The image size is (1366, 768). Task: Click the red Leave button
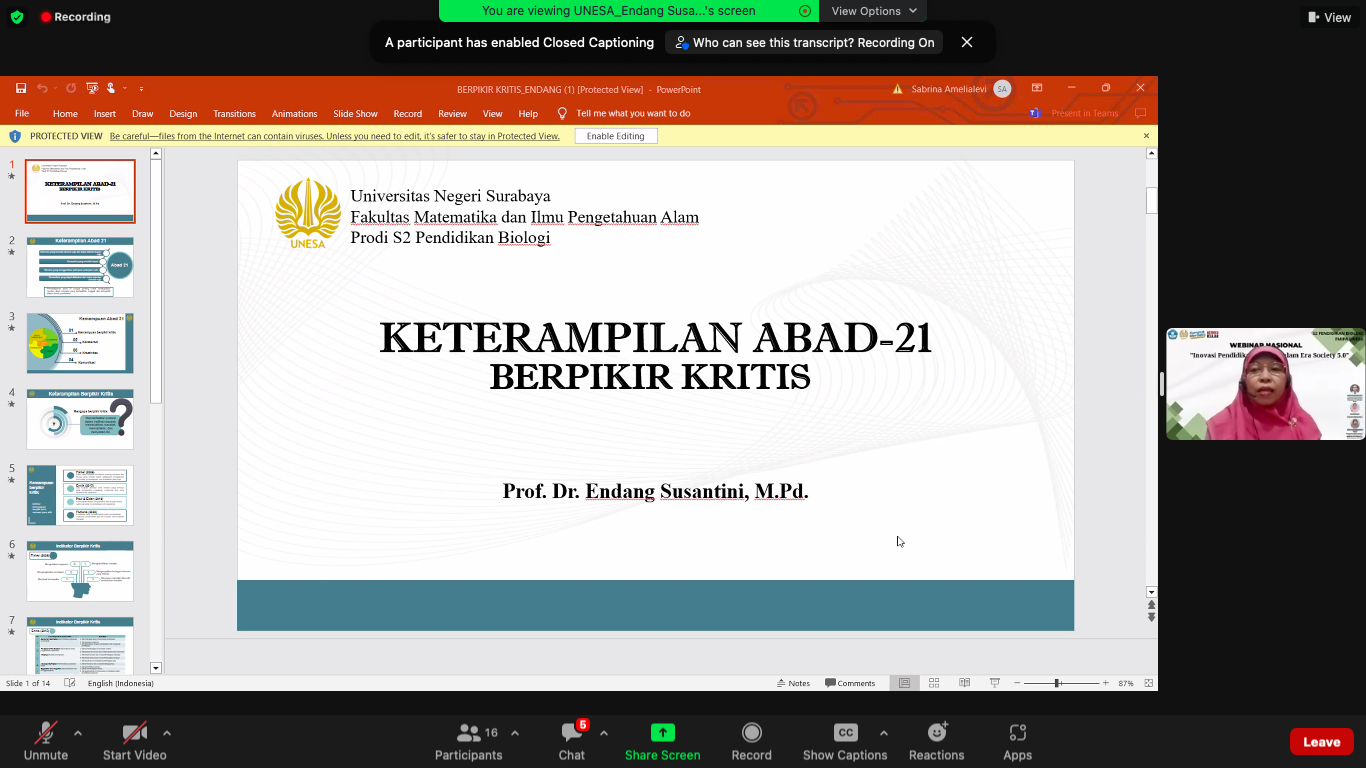(1321, 742)
